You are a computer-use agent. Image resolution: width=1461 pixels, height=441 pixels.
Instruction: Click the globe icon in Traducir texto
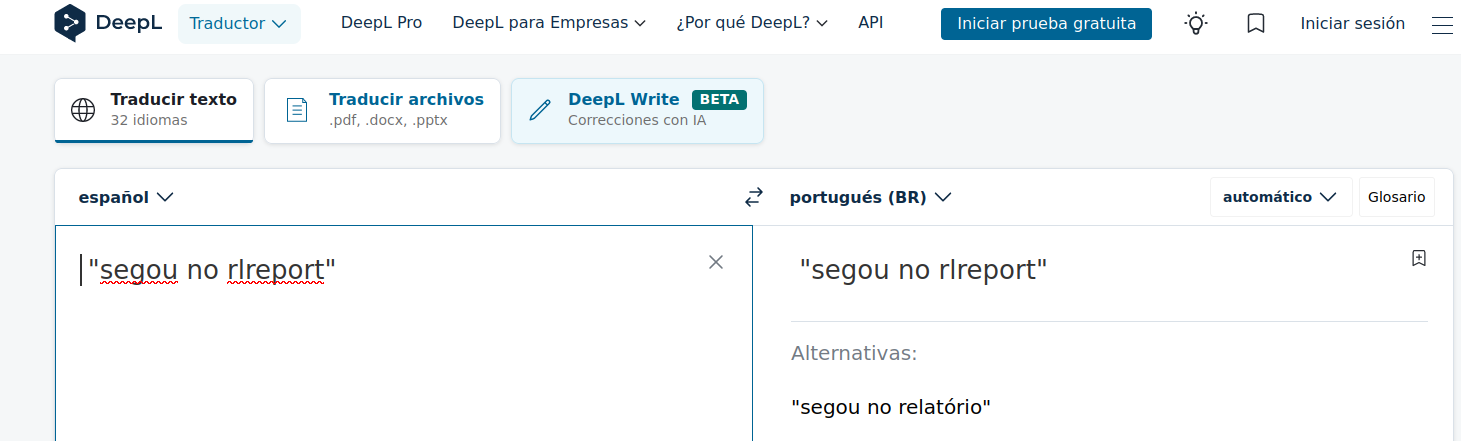coord(83,110)
